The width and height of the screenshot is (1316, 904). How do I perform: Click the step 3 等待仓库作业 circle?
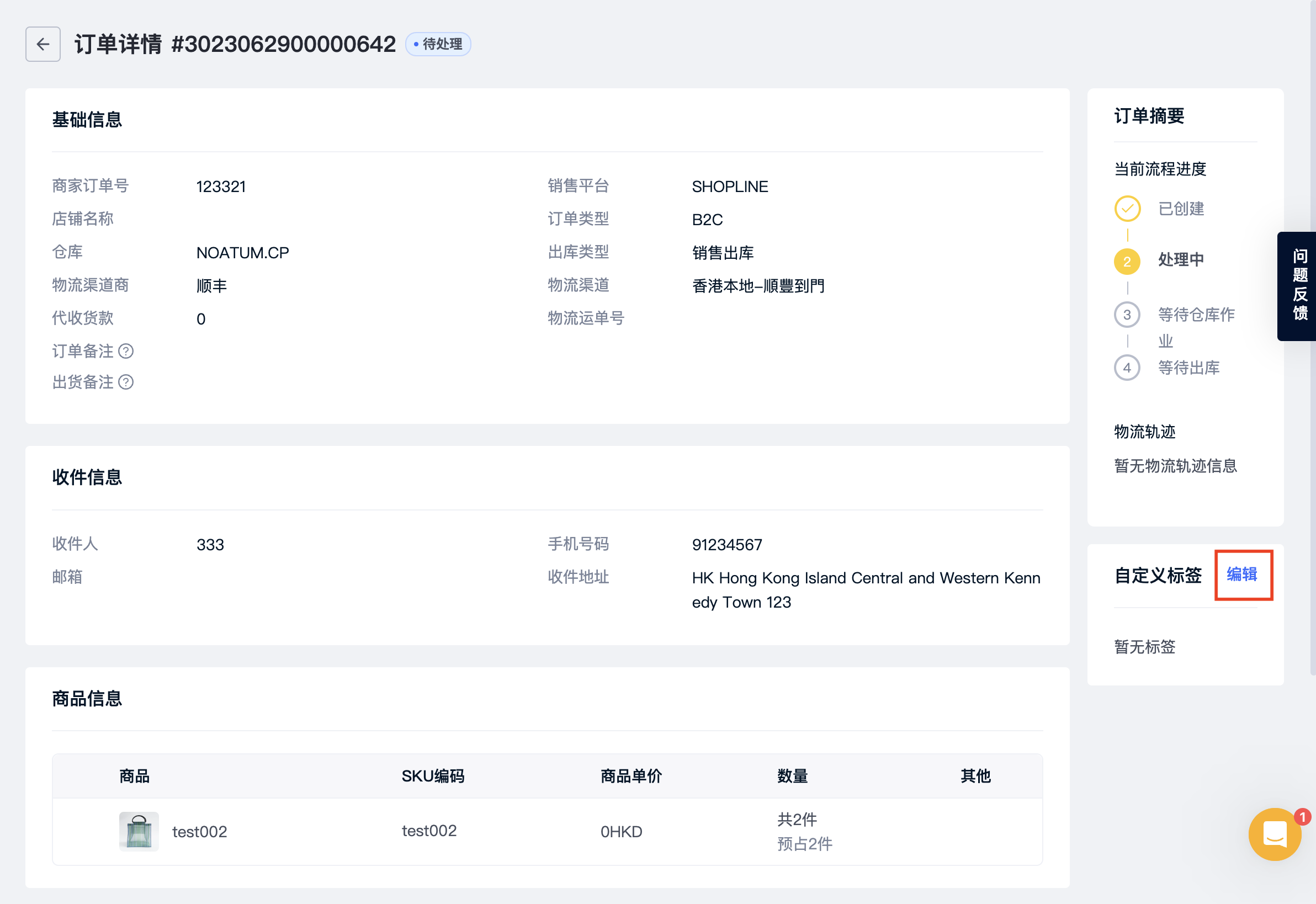(1127, 315)
